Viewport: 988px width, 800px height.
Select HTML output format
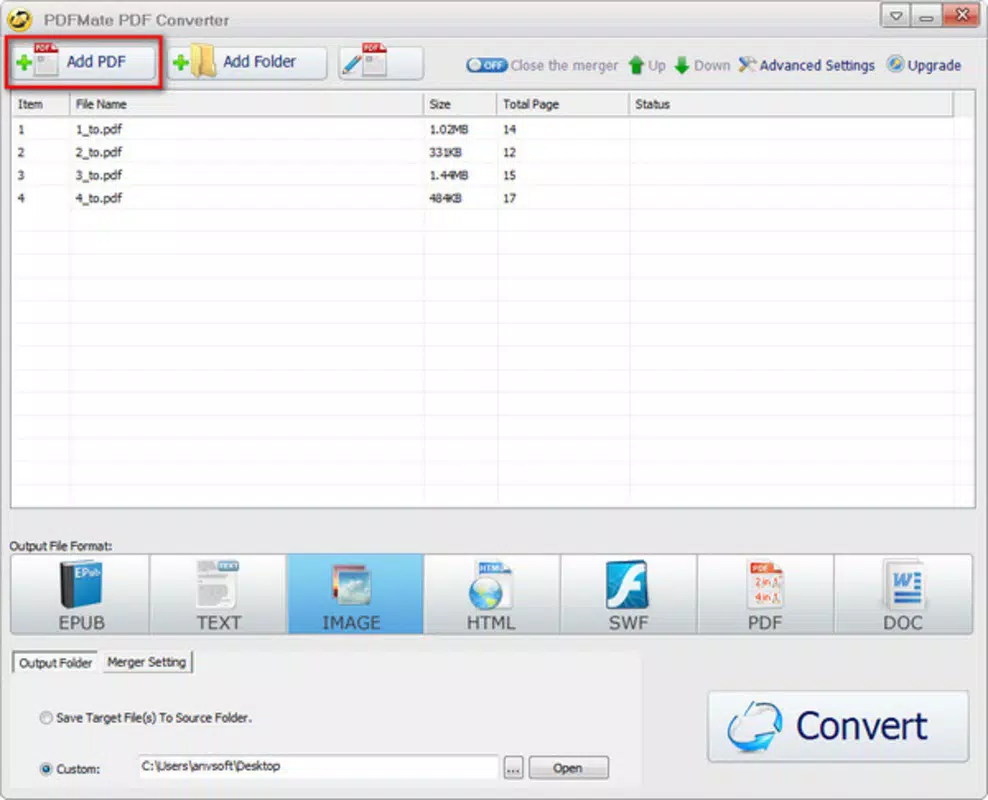tap(491, 594)
